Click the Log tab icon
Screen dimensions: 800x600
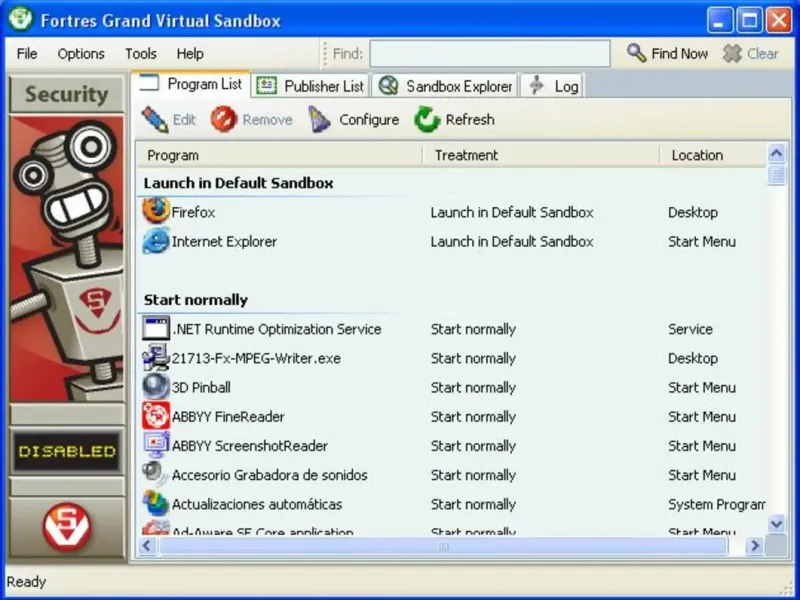(x=536, y=85)
